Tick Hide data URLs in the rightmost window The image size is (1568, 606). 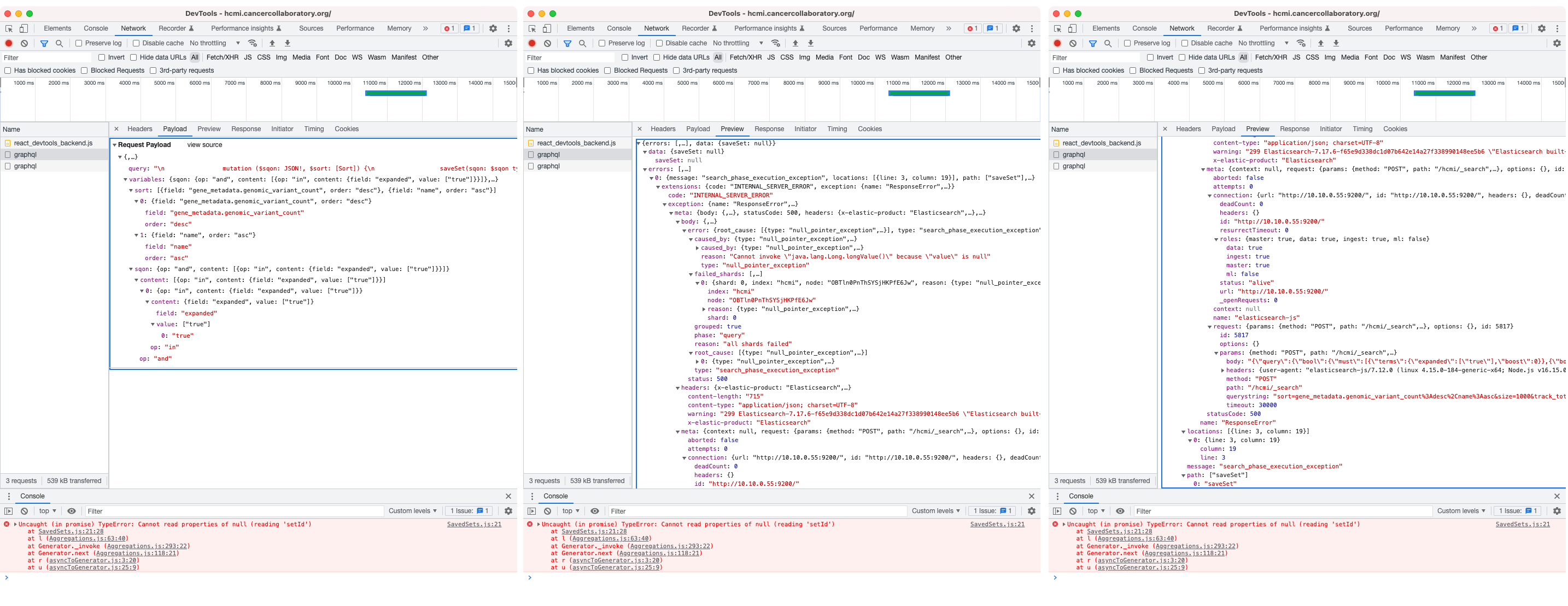coord(1181,57)
